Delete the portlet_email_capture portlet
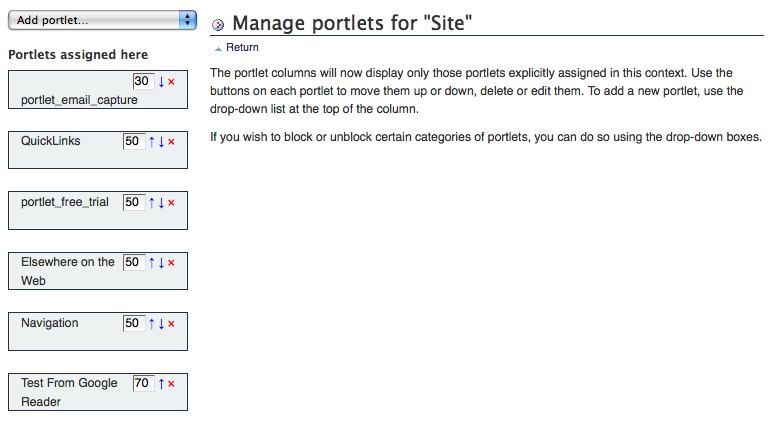The height and width of the screenshot is (438, 772). point(171,81)
